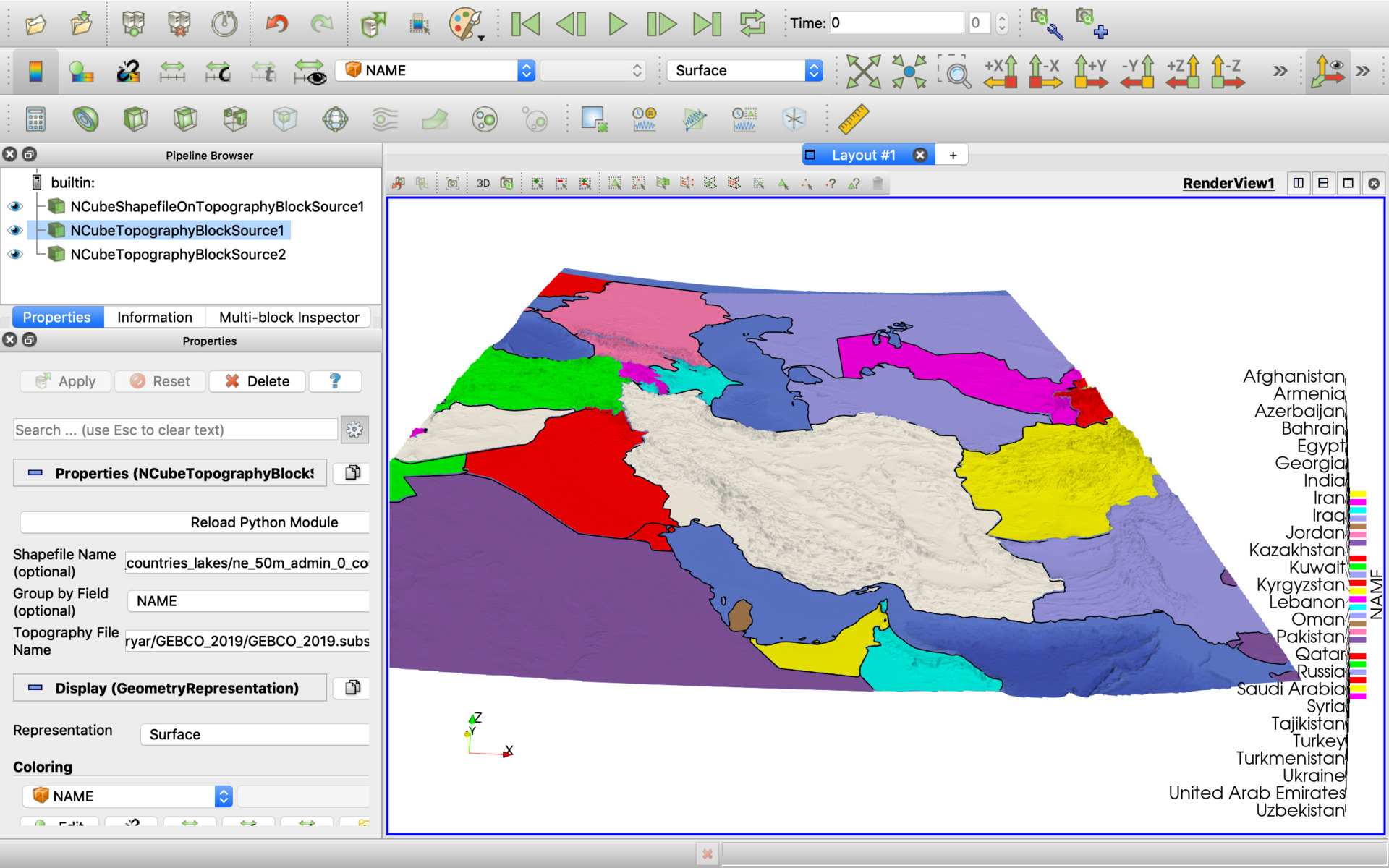1389x868 pixels.
Task: Switch to the Information tab
Action: [154, 317]
